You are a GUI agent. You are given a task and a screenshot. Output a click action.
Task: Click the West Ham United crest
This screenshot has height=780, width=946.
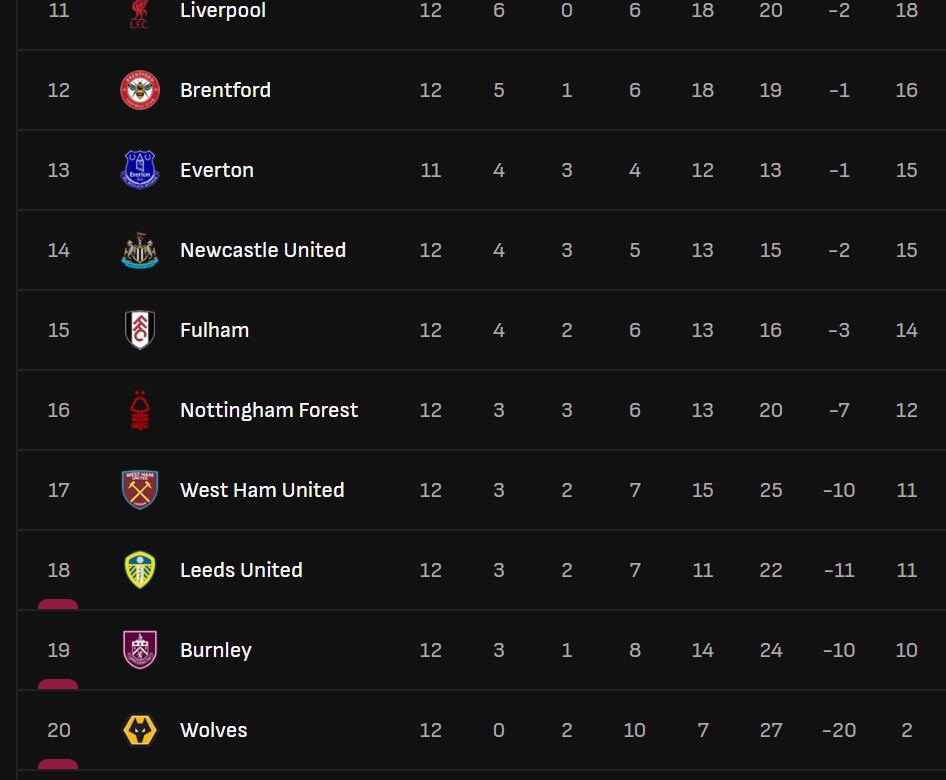[x=139, y=490]
